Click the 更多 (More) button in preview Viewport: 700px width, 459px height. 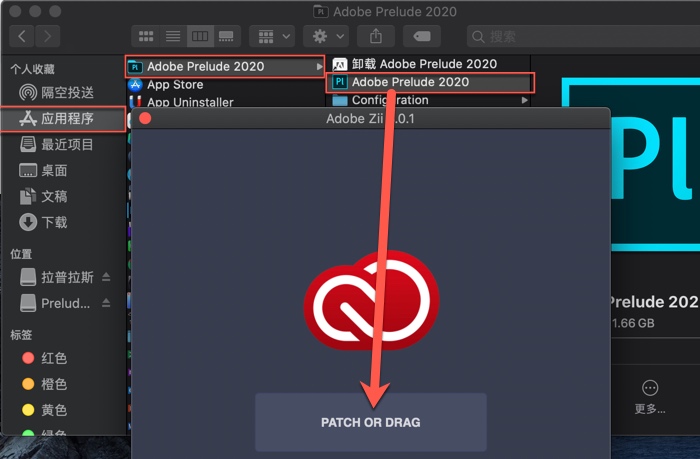650,396
